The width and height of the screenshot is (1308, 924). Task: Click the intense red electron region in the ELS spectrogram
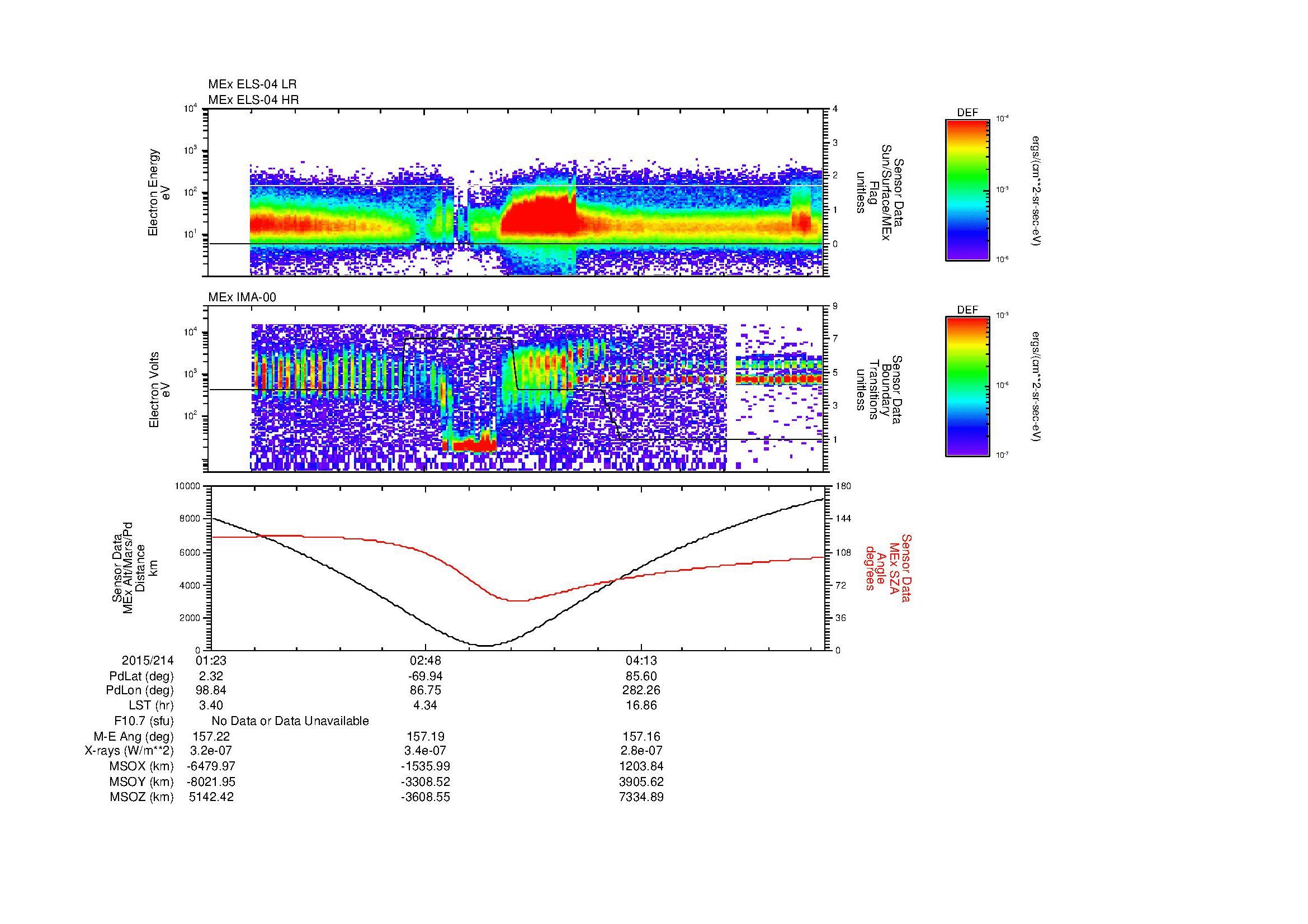(539, 216)
